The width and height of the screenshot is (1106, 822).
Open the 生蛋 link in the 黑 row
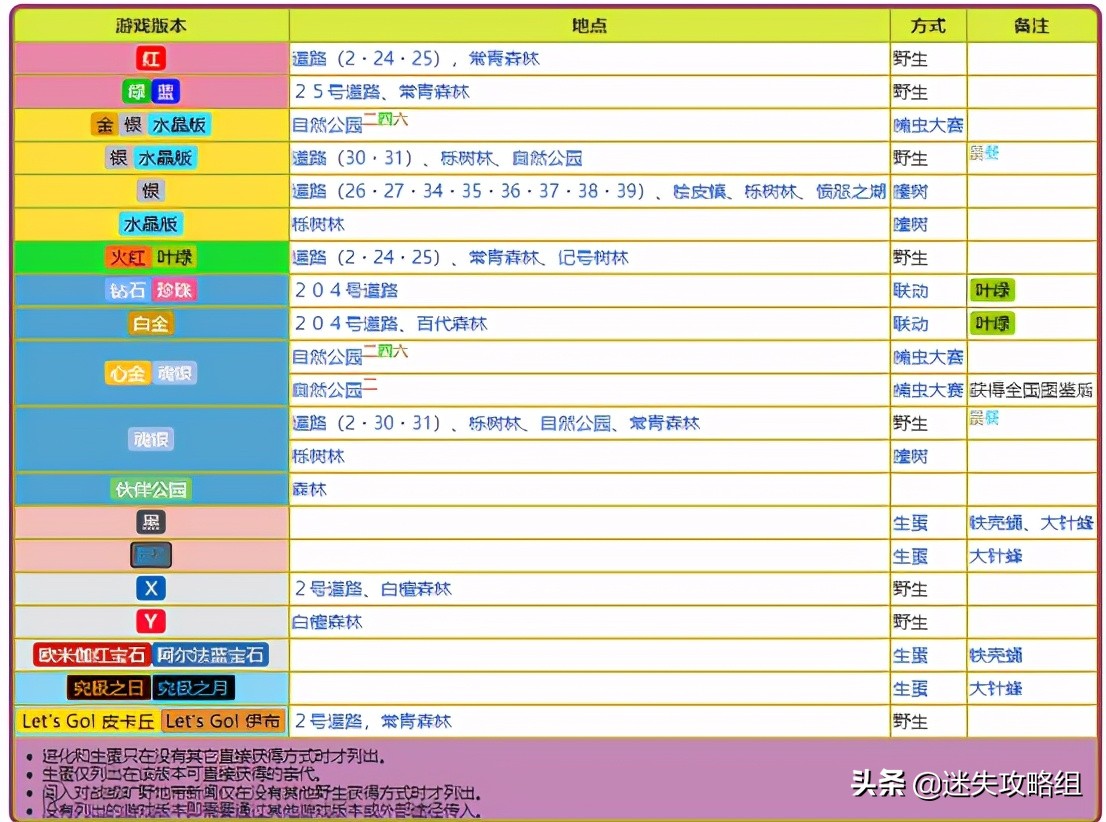pyautogui.click(x=910, y=523)
